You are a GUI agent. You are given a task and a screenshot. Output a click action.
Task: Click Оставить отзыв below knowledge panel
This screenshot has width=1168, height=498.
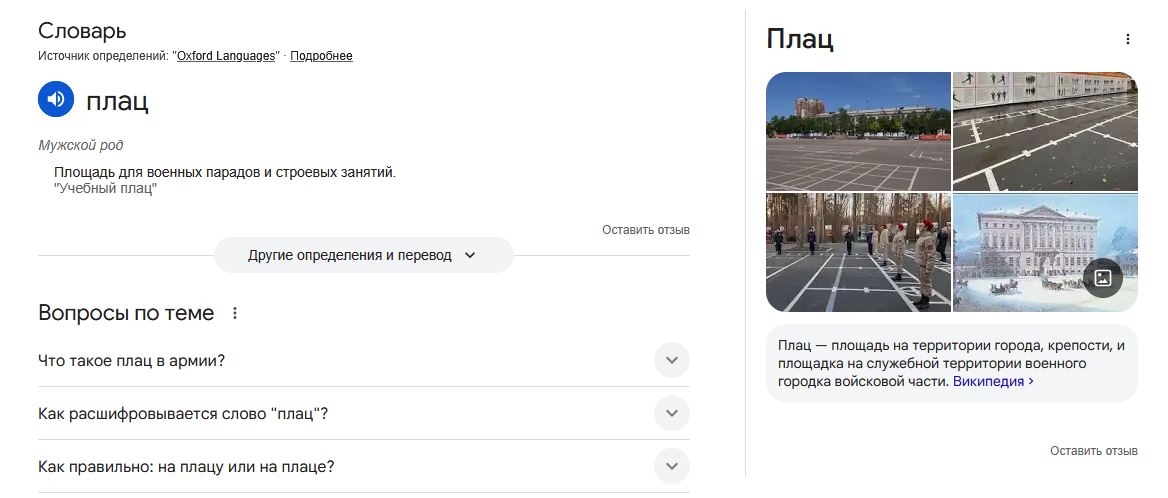[1094, 451]
